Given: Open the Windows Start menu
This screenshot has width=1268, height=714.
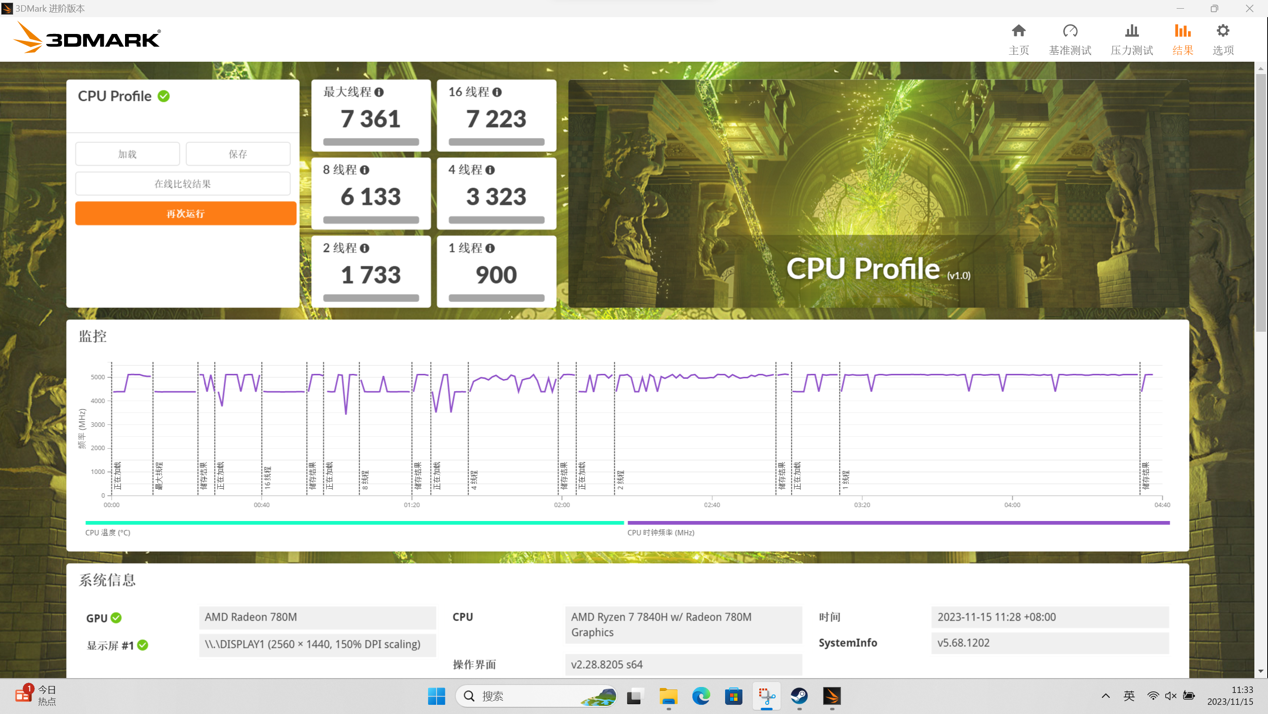Looking at the screenshot, I should (x=437, y=696).
